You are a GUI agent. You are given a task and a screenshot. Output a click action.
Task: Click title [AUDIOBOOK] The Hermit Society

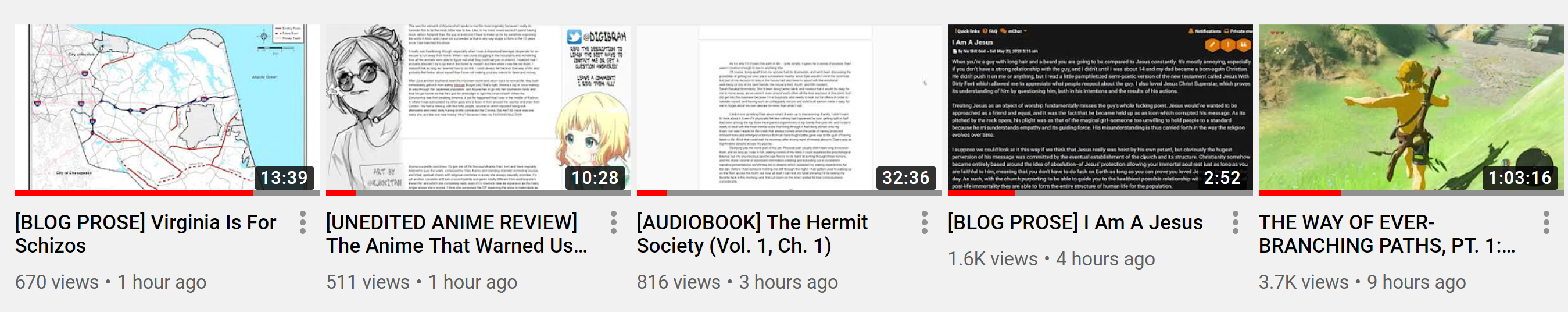pos(753,234)
